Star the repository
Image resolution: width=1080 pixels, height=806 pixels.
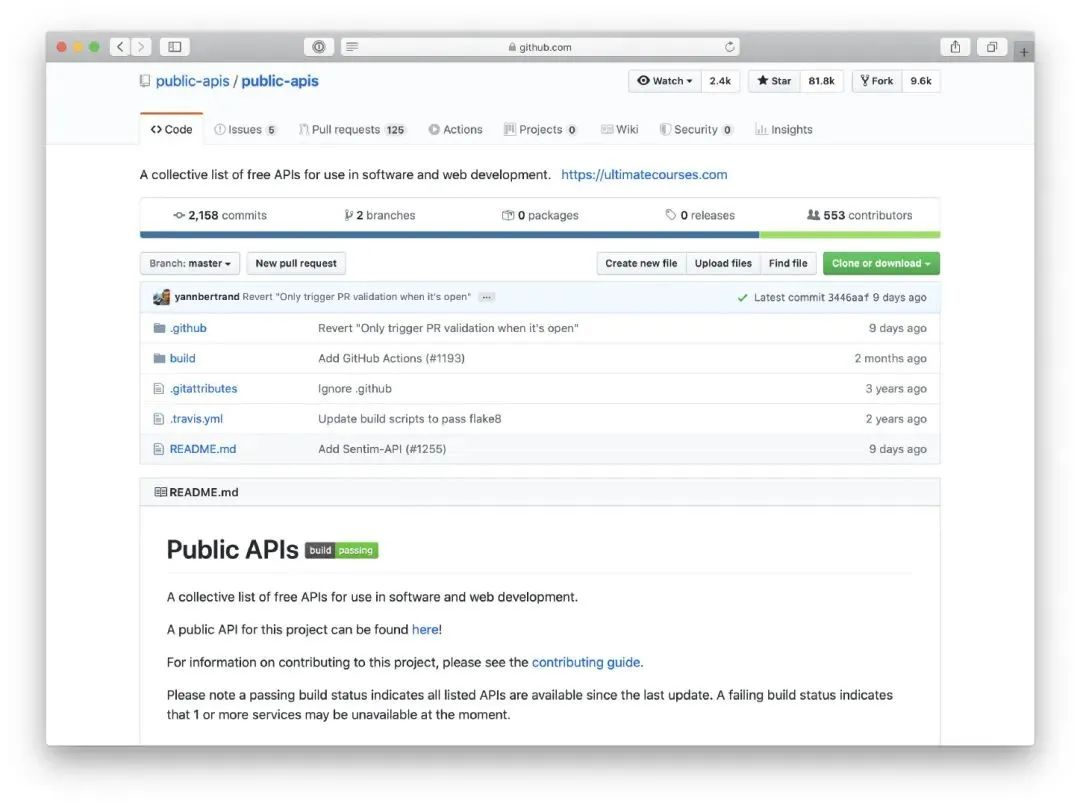click(774, 81)
